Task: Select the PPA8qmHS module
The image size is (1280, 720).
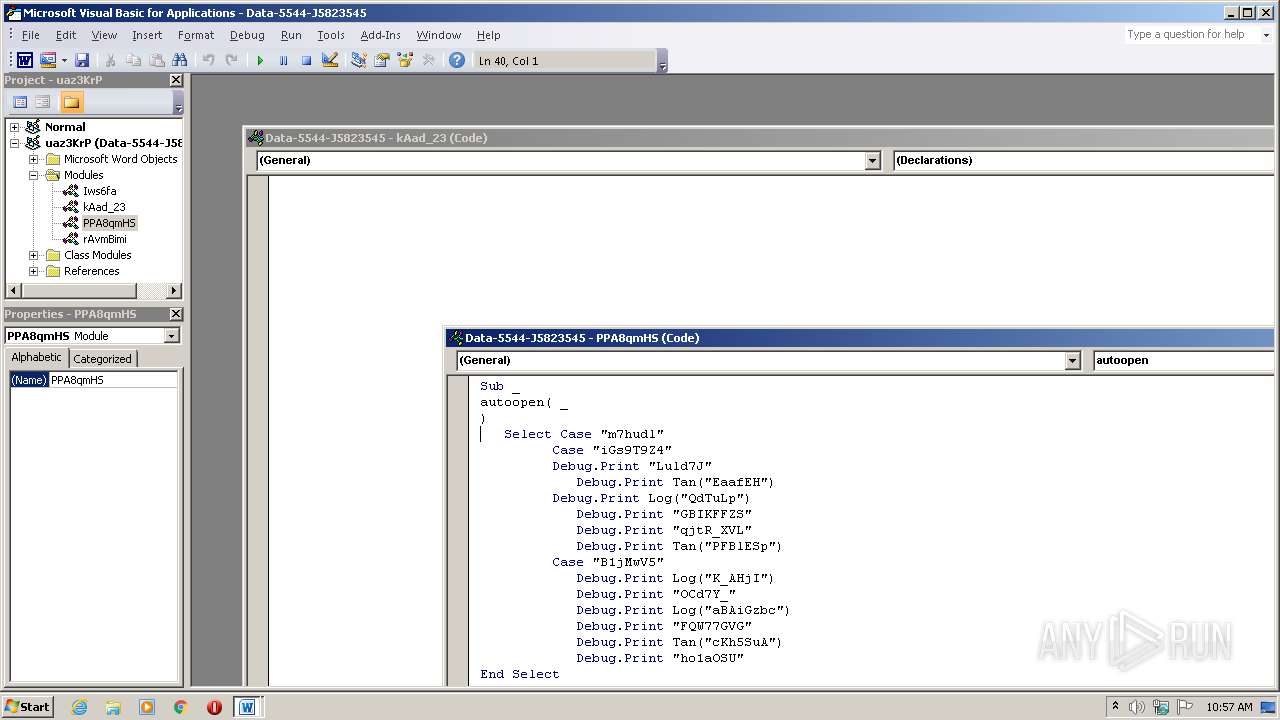Action: coord(109,223)
